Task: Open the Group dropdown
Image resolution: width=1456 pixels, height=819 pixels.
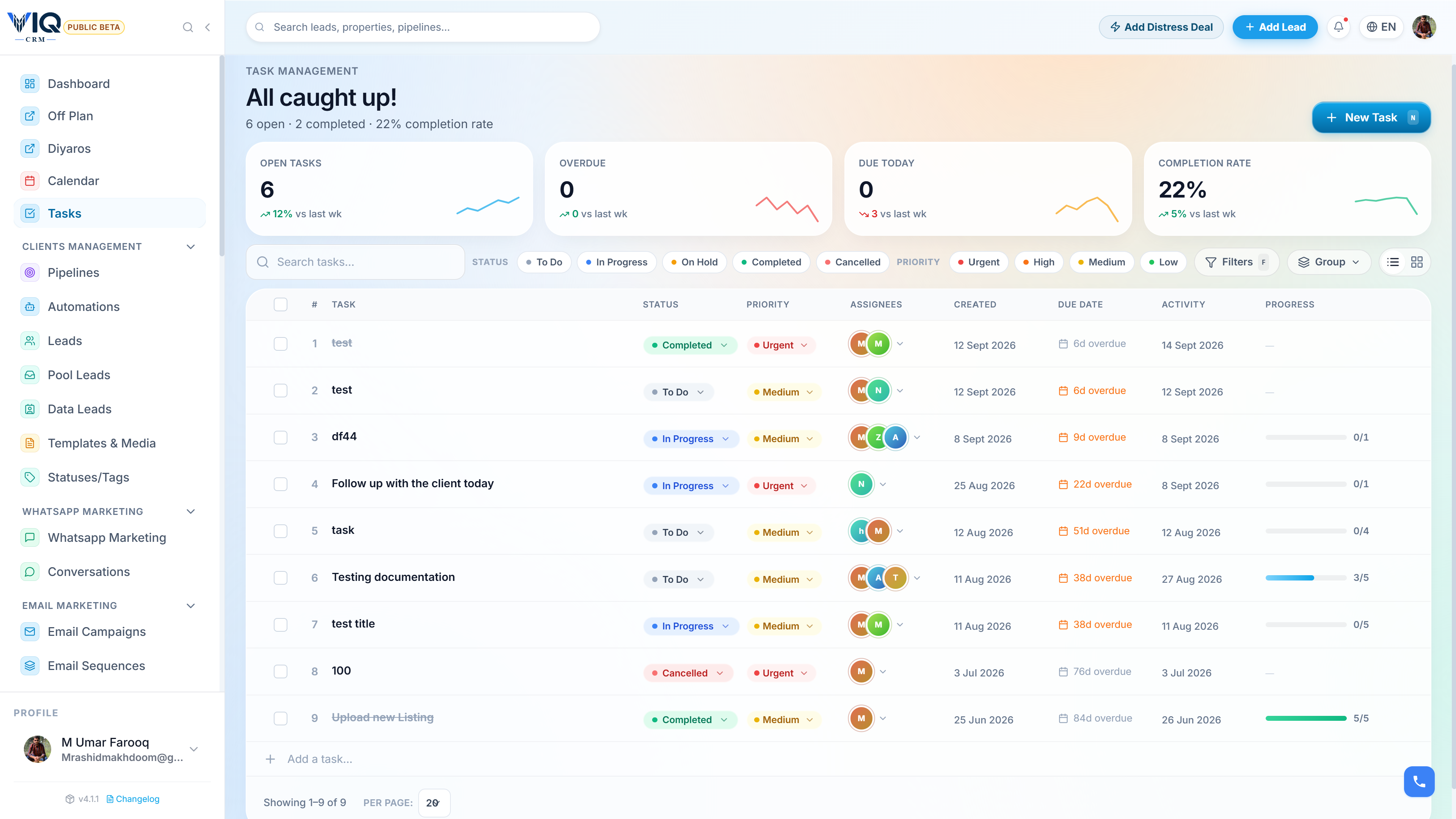Action: (x=1329, y=262)
